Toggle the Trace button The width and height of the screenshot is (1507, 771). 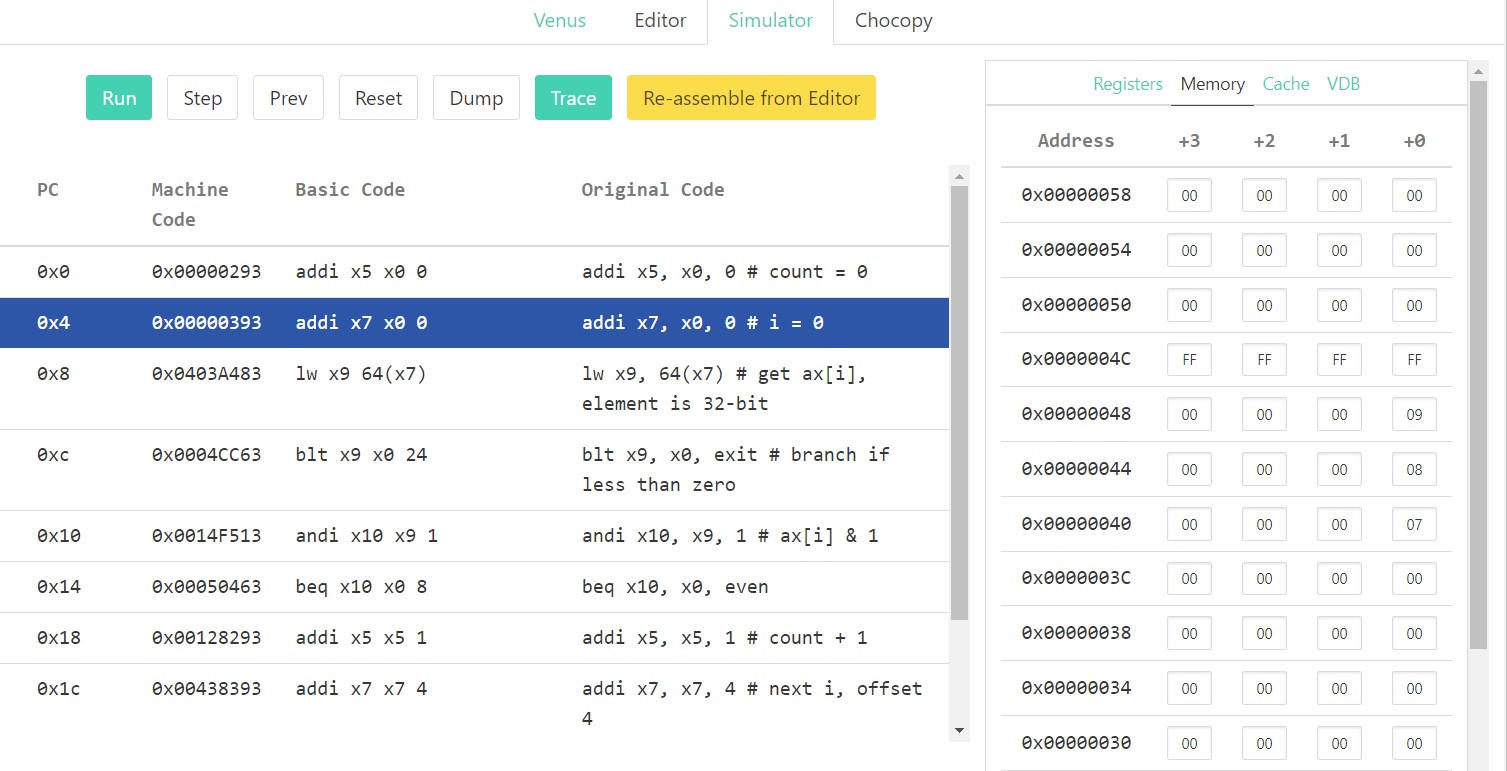coord(573,98)
